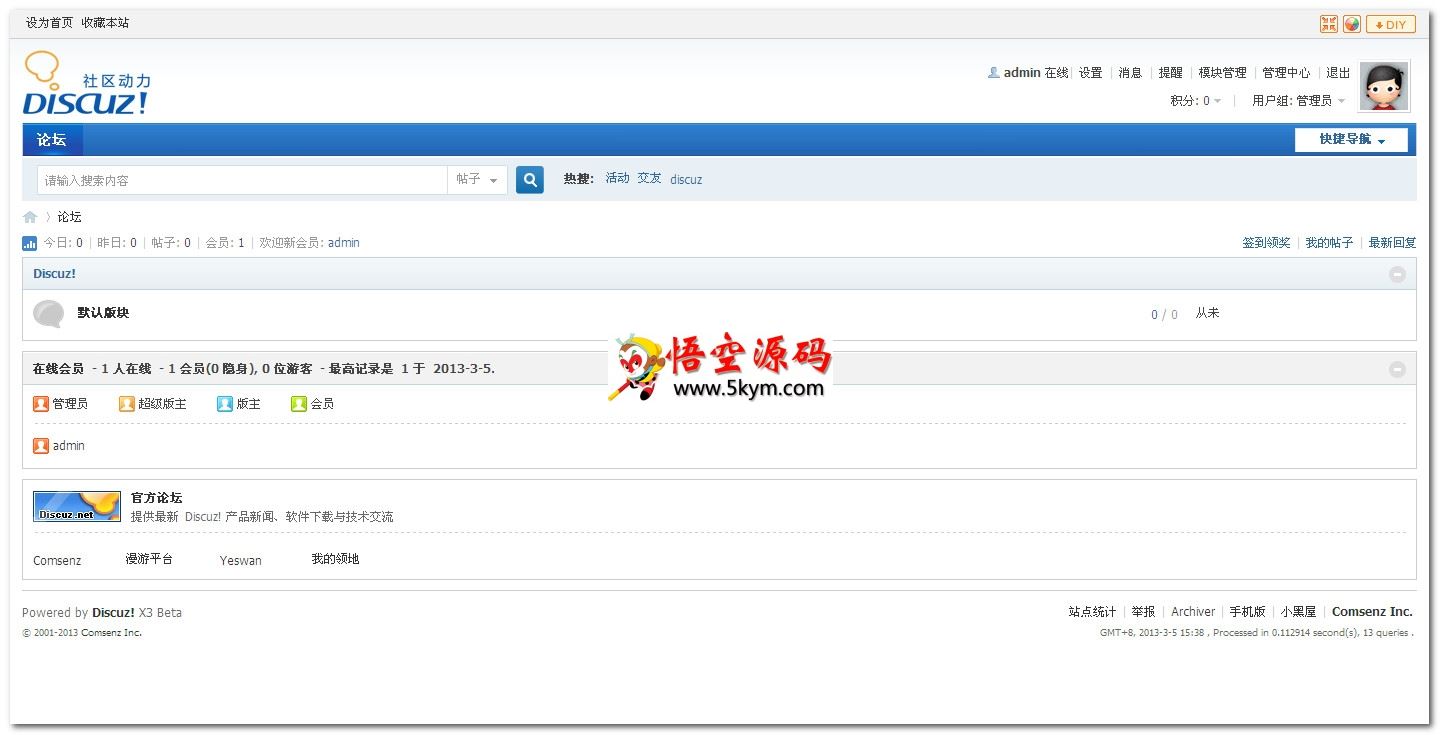The height and width of the screenshot is (735, 1440).
Task: Click the home icon in breadcrumb
Action: (30, 217)
